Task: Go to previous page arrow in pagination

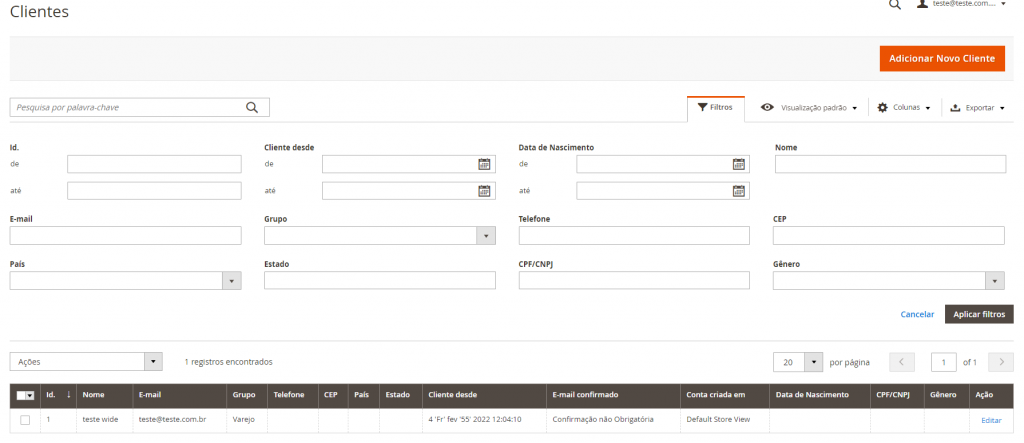Action: point(902,362)
